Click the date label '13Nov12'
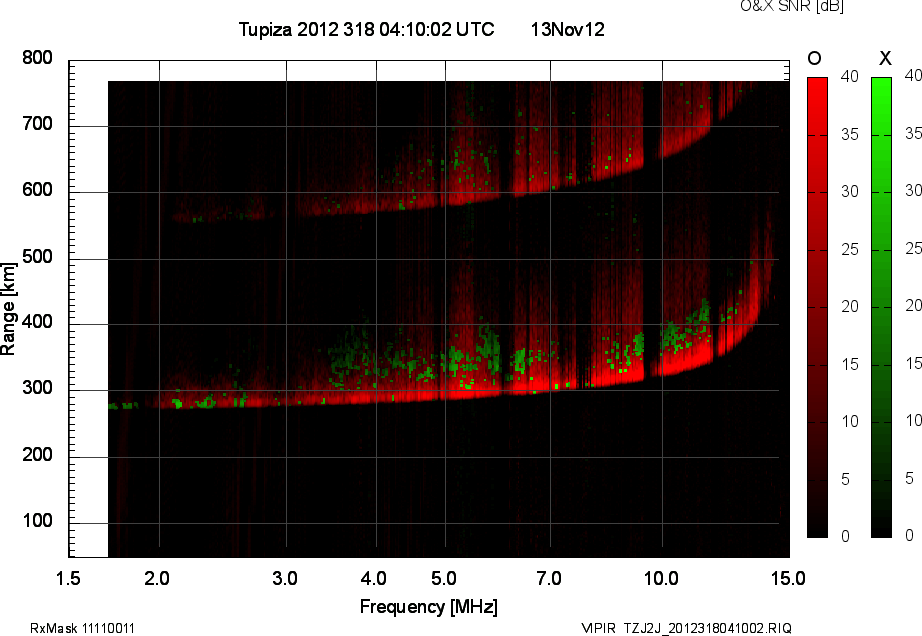Screen dimensions: 922x636 tap(567, 29)
